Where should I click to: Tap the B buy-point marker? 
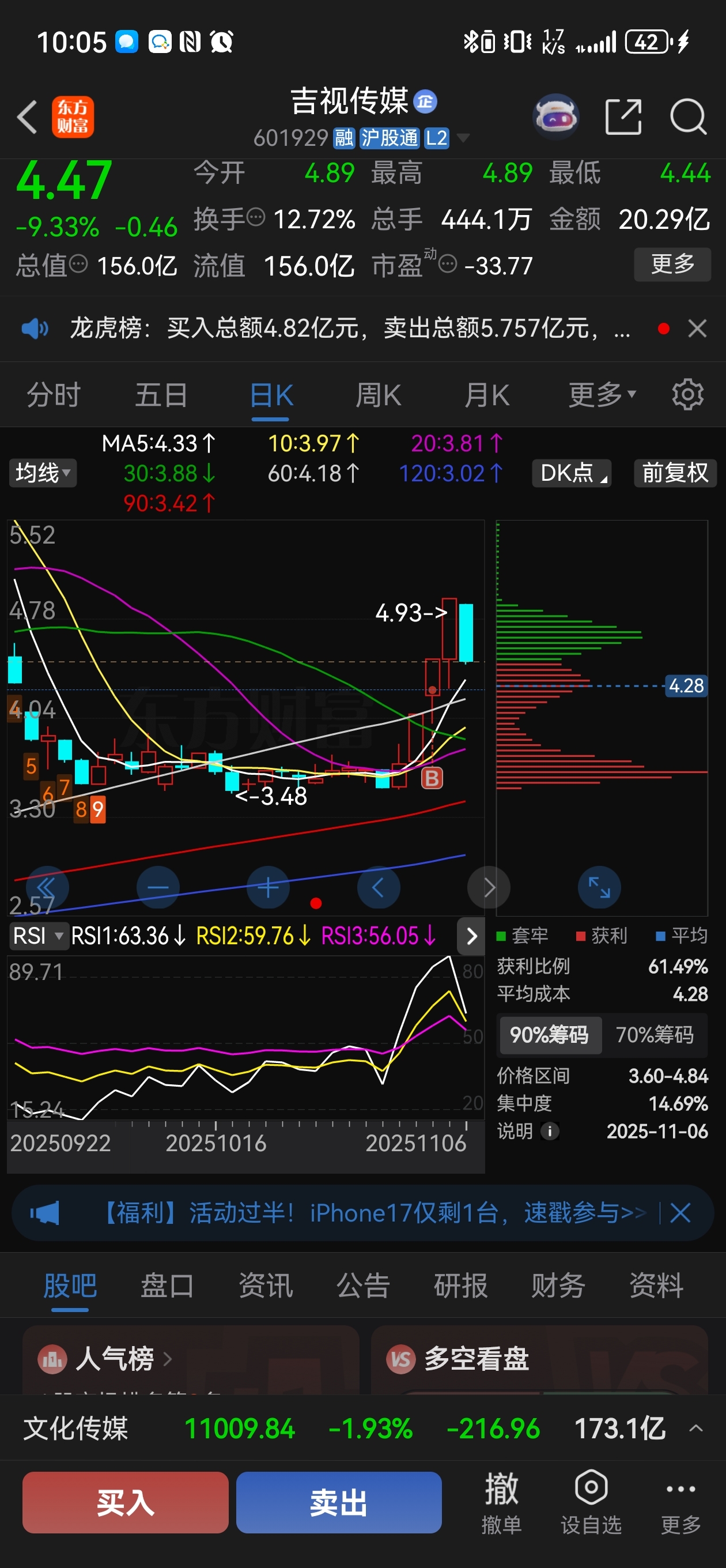click(x=432, y=778)
